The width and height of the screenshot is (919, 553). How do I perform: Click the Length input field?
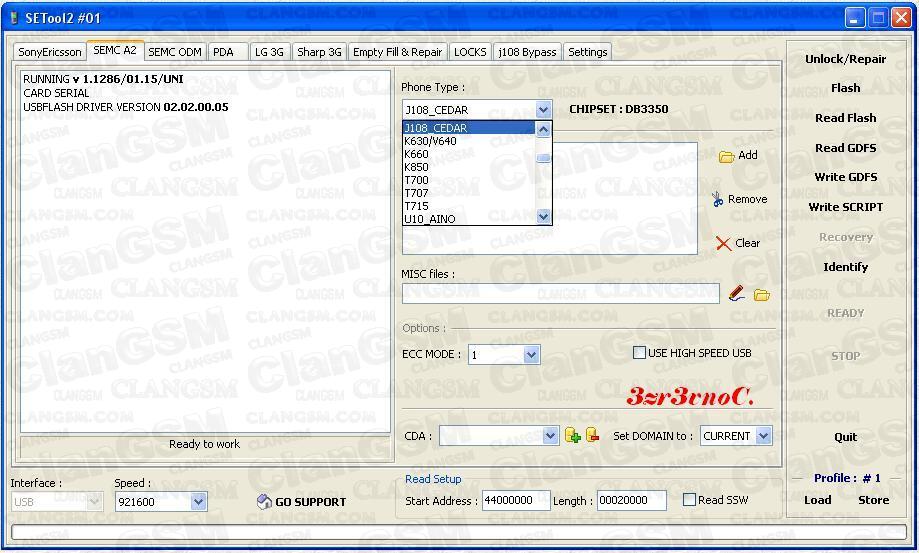coord(631,500)
